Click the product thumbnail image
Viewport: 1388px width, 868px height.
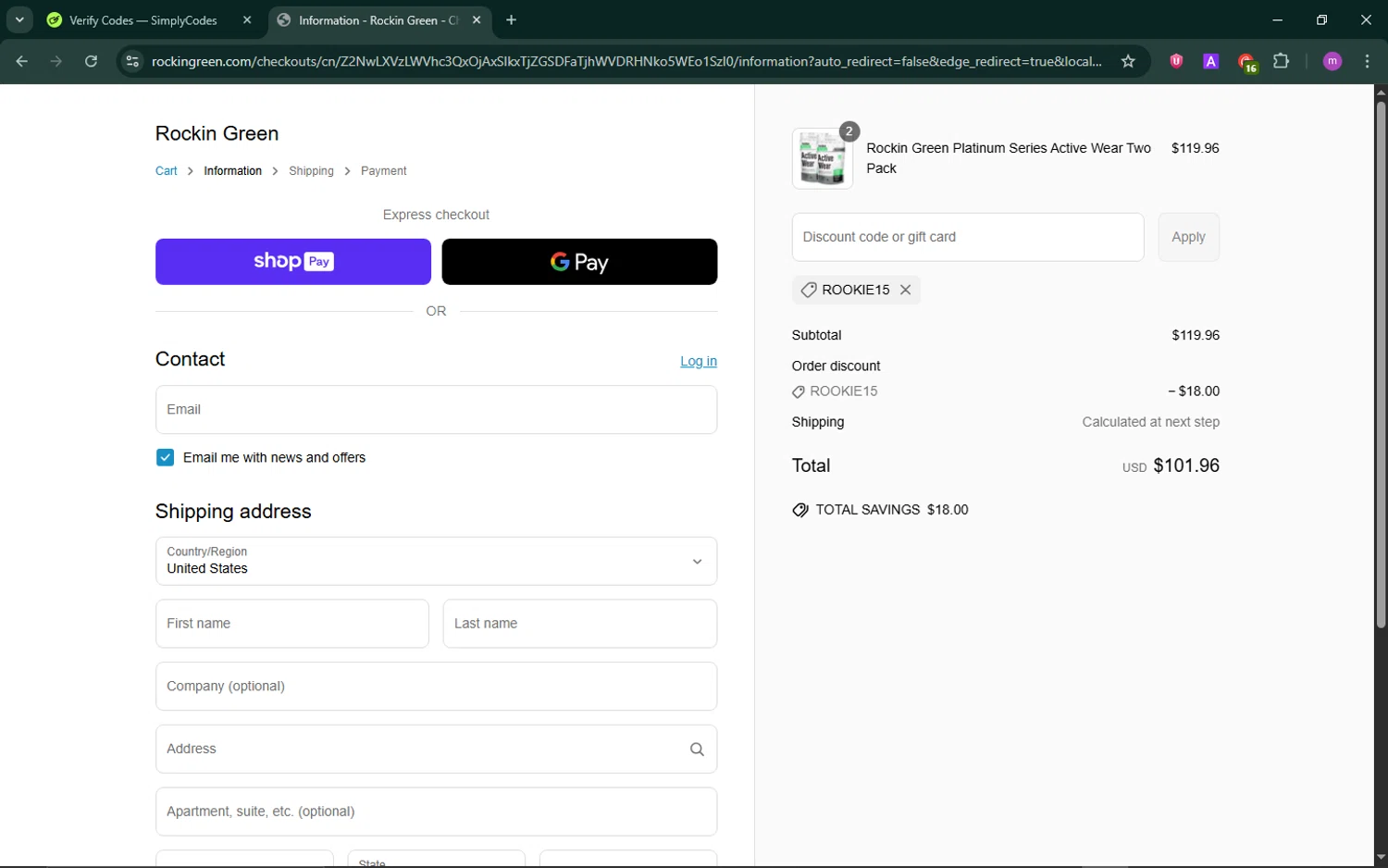click(823, 158)
